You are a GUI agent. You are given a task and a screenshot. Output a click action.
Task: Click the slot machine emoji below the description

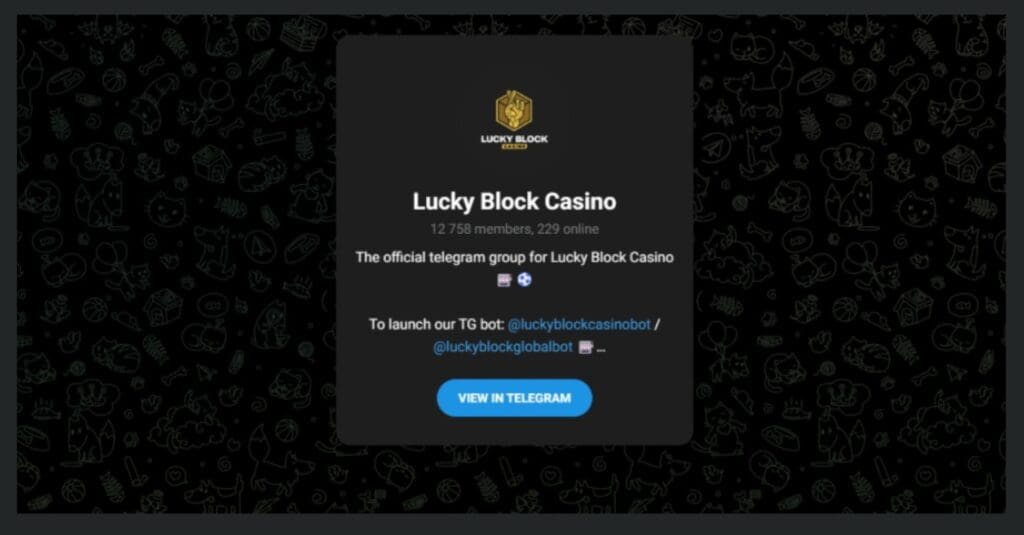pos(504,280)
